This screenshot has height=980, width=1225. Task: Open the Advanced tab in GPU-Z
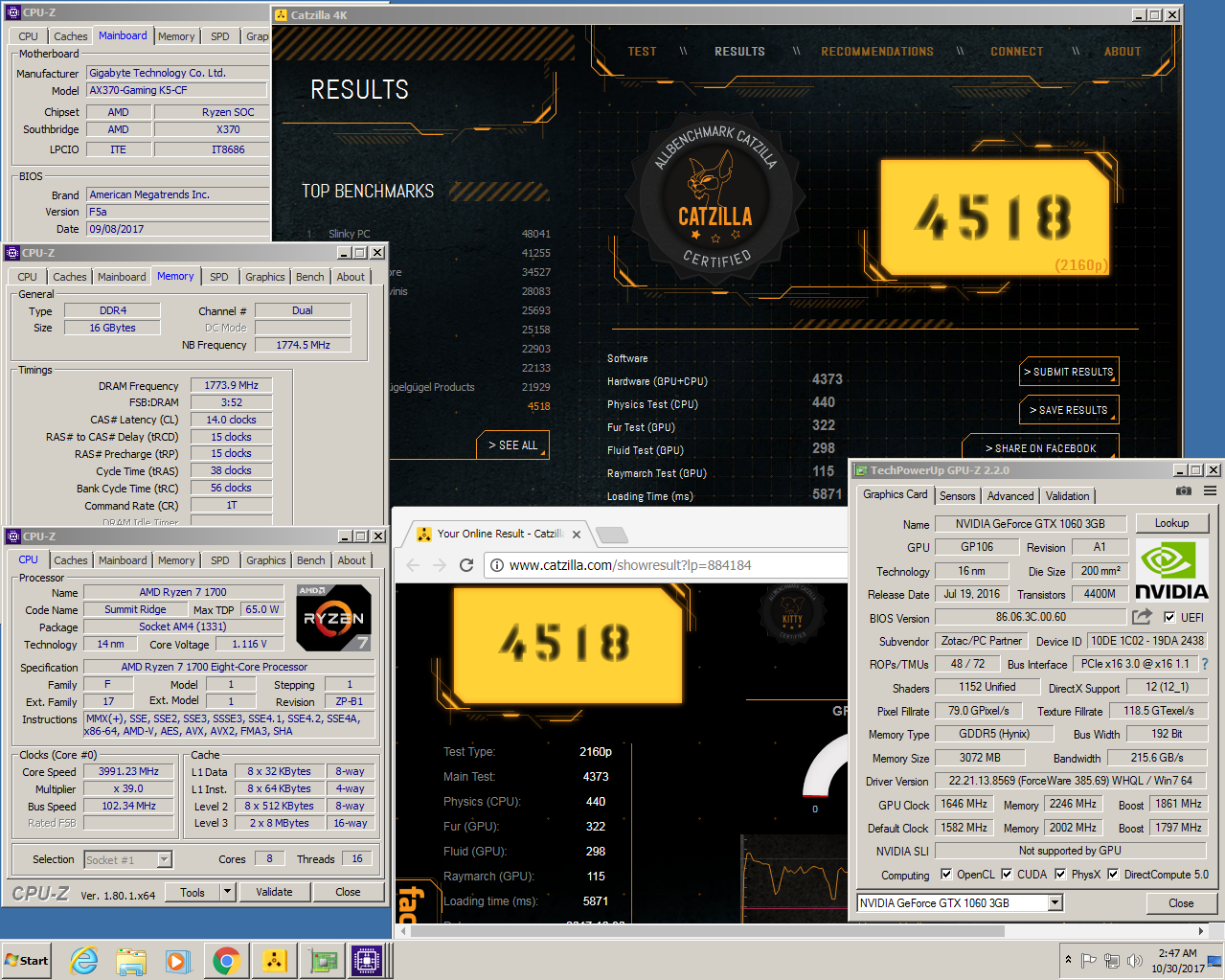coord(1010,495)
